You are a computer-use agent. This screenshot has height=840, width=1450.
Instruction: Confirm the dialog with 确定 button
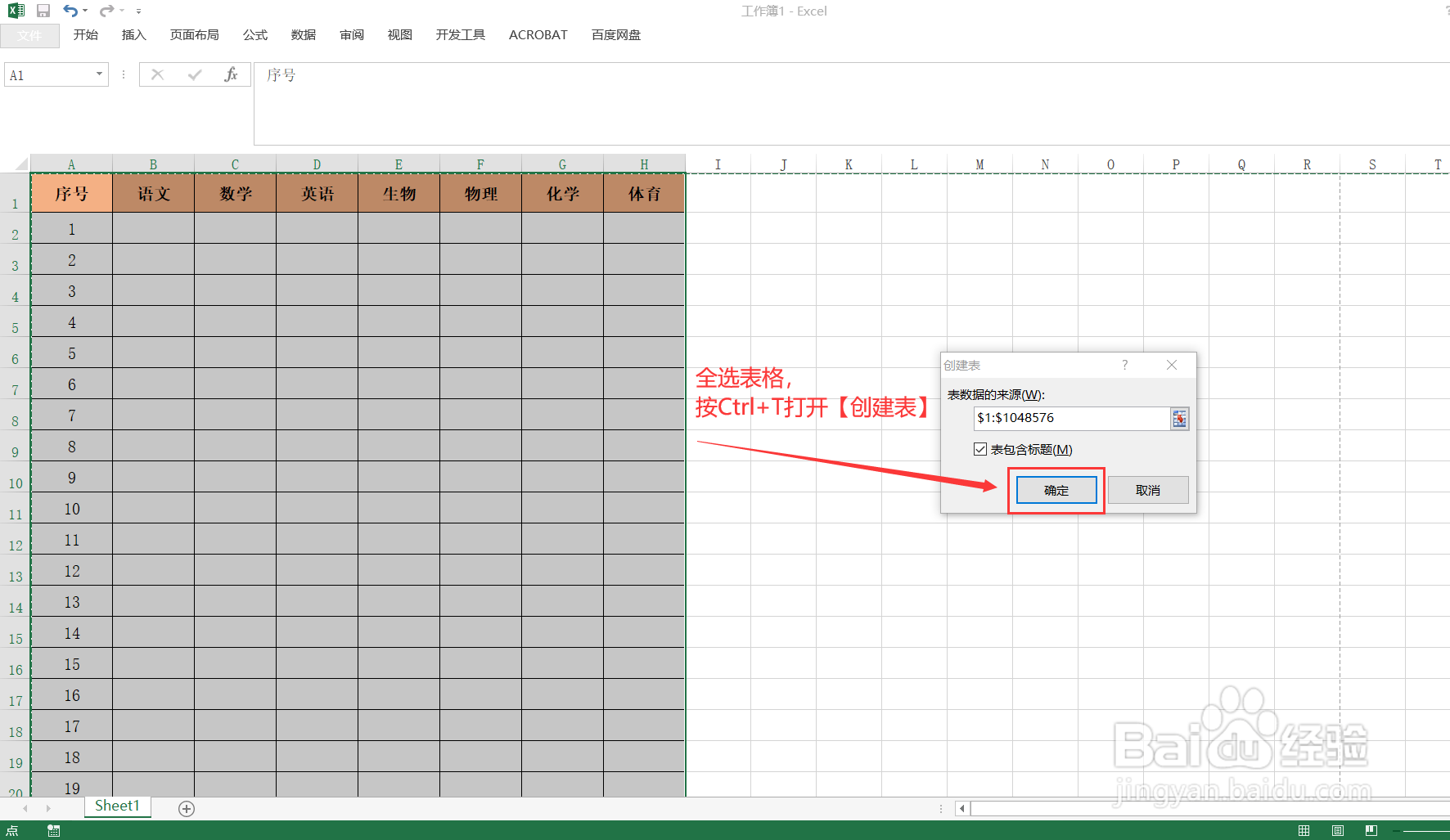coord(1056,490)
